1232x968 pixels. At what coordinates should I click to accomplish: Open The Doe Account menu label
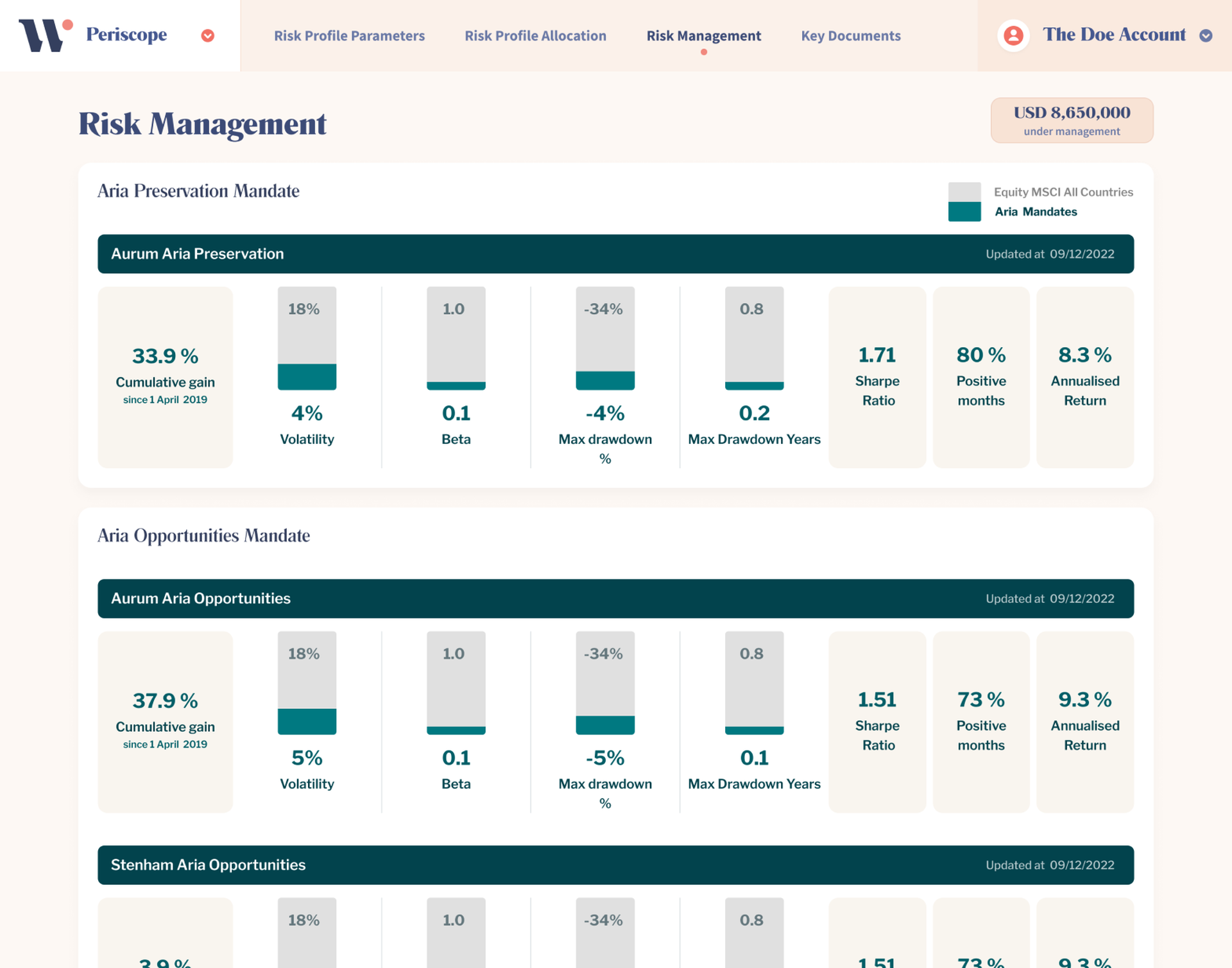click(1114, 35)
